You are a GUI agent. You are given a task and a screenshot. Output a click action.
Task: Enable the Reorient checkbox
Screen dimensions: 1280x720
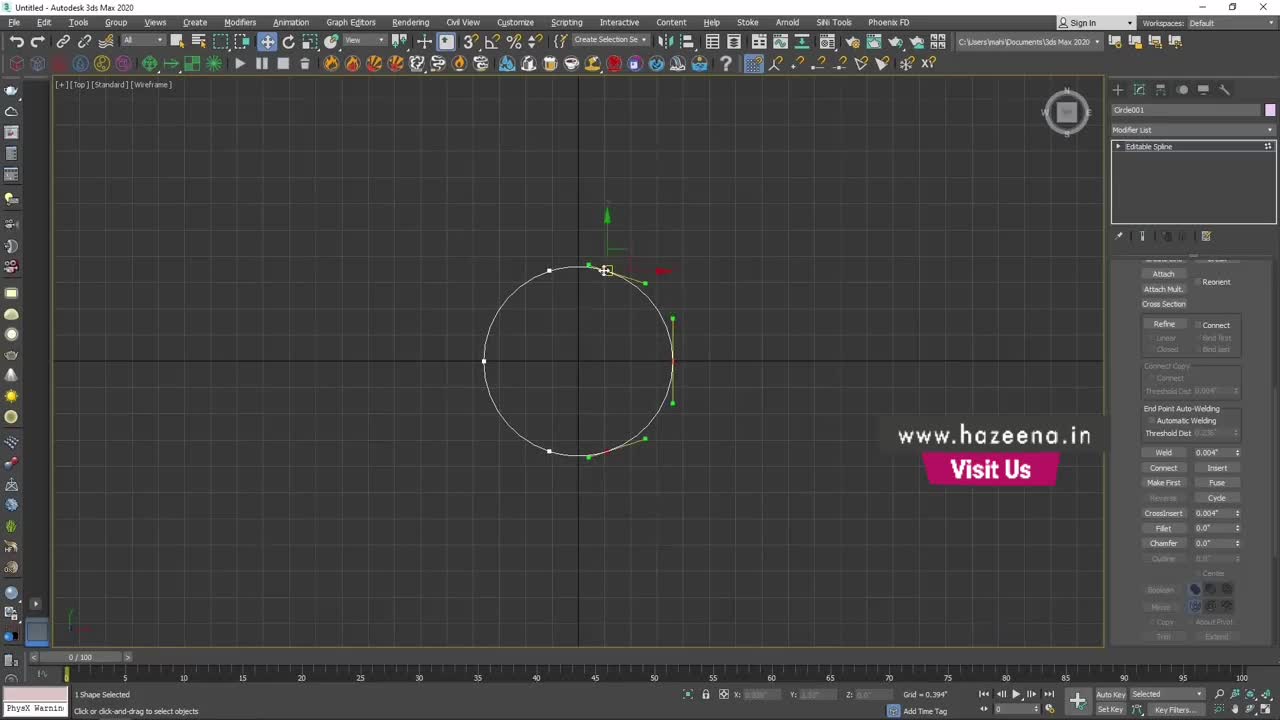(x=1198, y=282)
